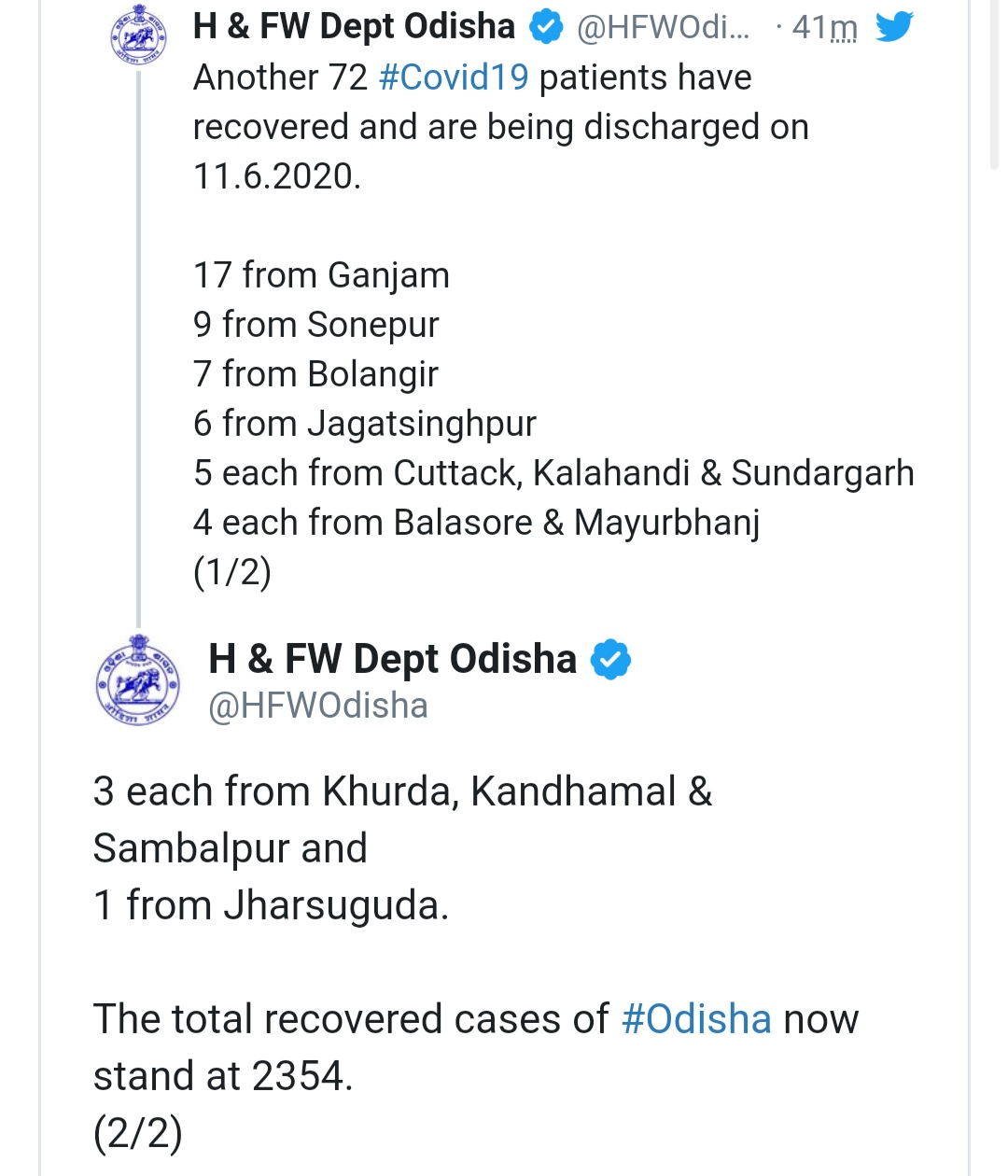Click the scrollbar thumb on the right edge
The width and height of the screenshot is (1008, 1176).
(995, 84)
